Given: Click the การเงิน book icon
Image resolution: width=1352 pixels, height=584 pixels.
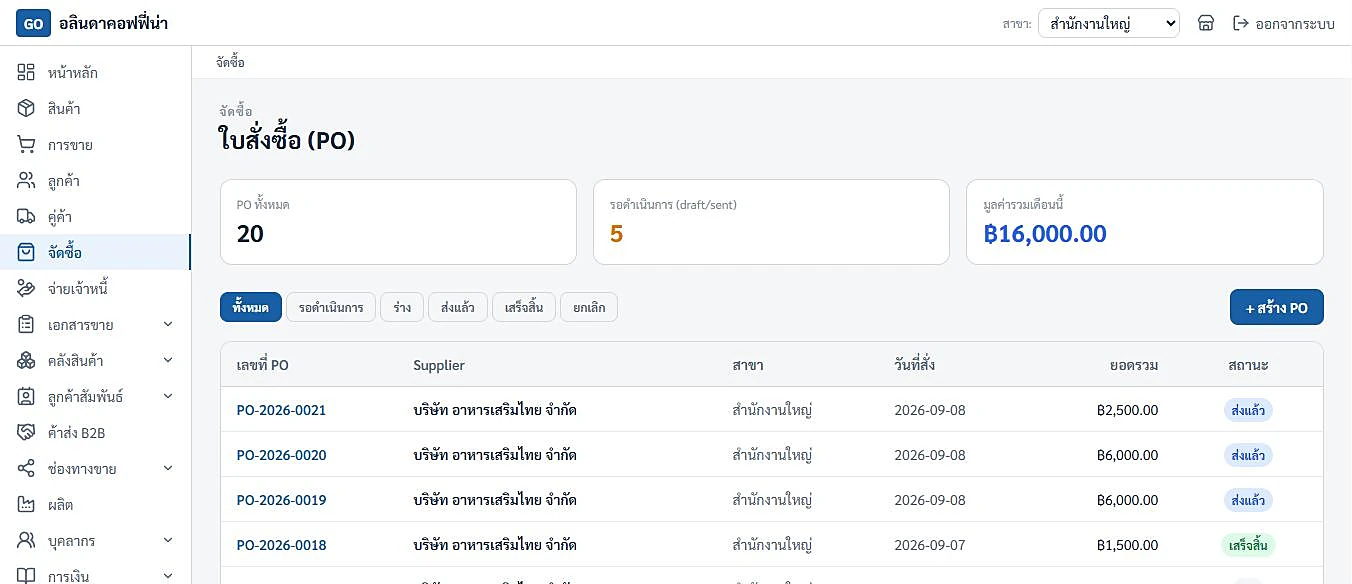Looking at the screenshot, I should [x=27, y=576].
